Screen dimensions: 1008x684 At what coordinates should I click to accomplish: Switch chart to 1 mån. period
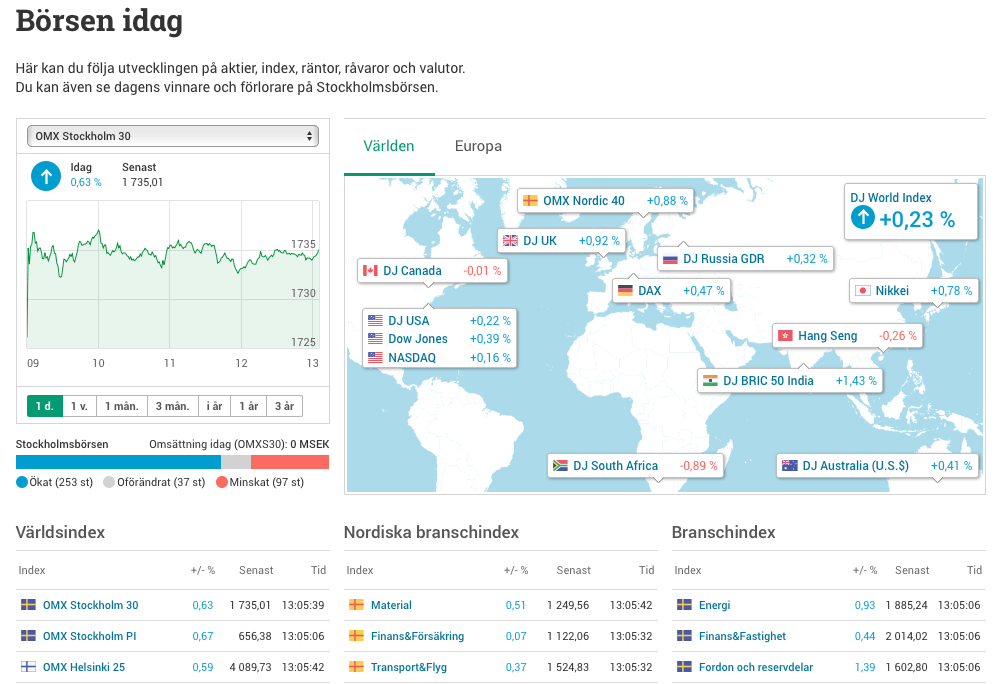point(120,406)
